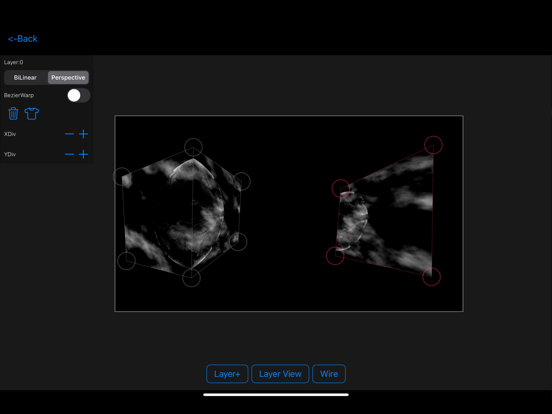Select the lower-left red corner handle
The width and height of the screenshot is (552, 414).
click(335, 256)
